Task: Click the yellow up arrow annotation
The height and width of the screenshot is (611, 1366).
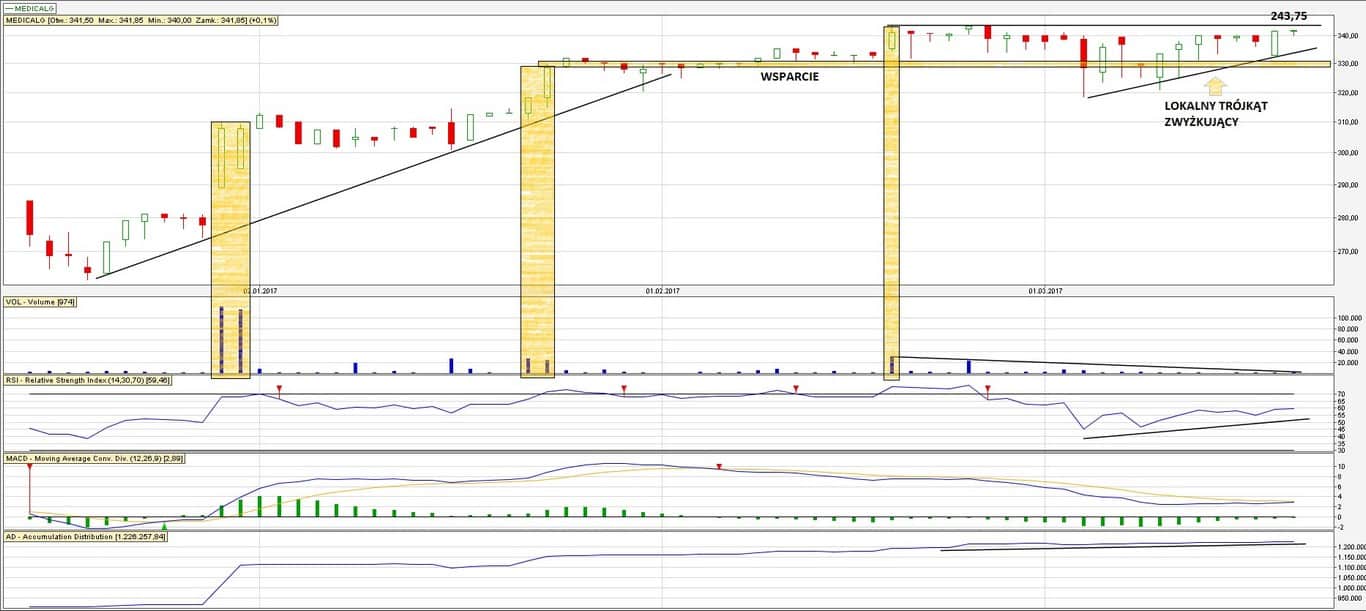Action: click(1215, 86)
